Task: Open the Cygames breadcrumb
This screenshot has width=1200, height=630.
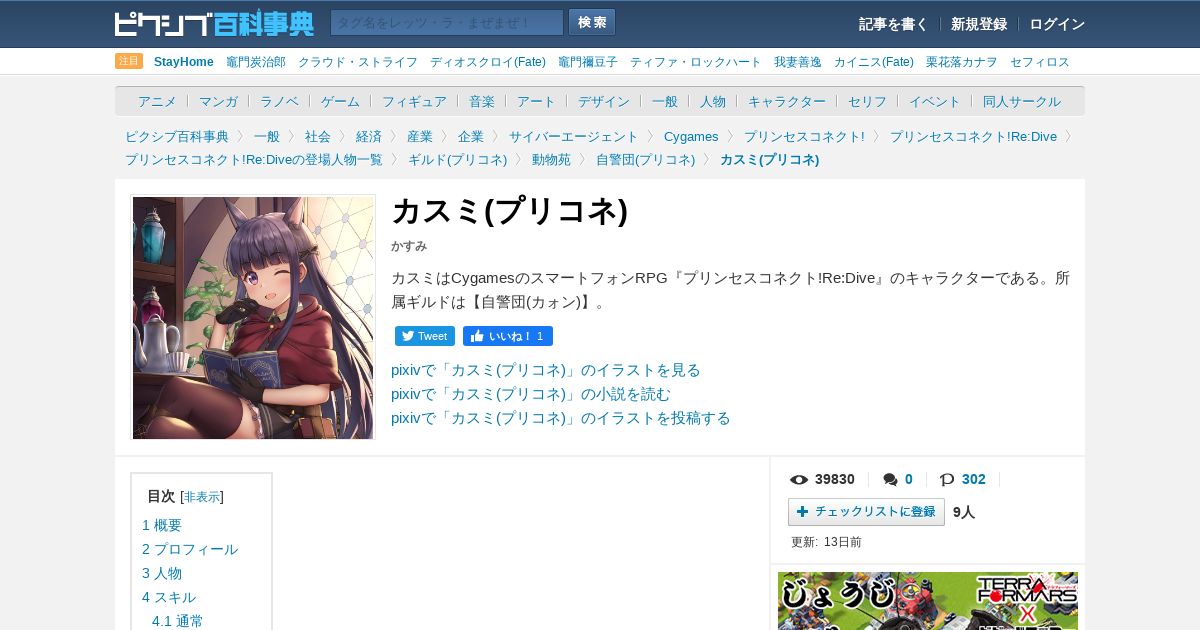Action: point(691,137)
